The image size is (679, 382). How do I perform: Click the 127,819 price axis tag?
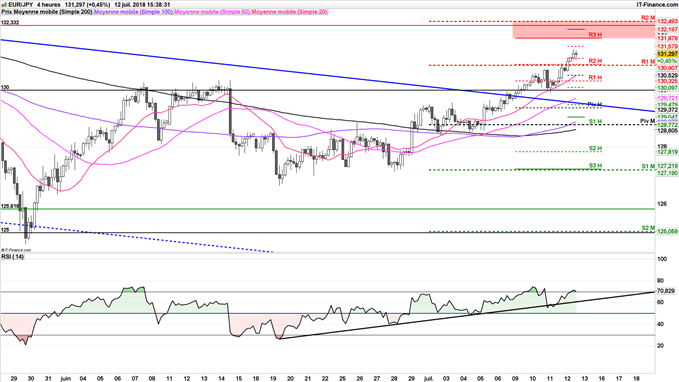[667, 152]
